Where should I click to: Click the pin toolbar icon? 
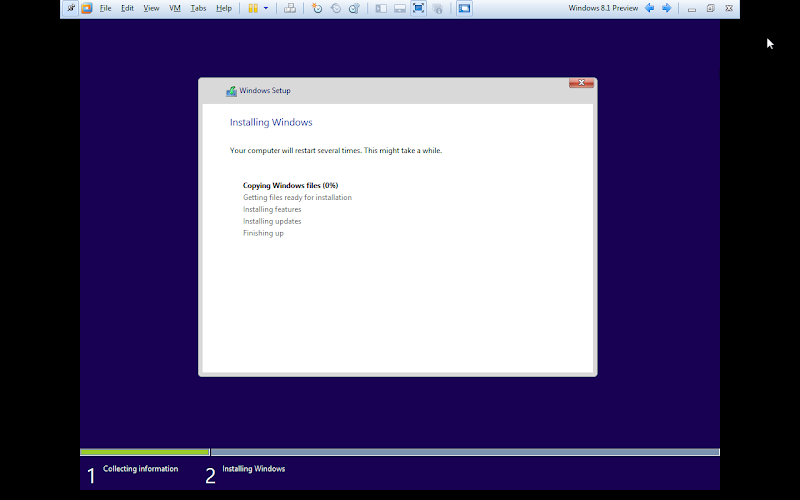pos(70,8)
